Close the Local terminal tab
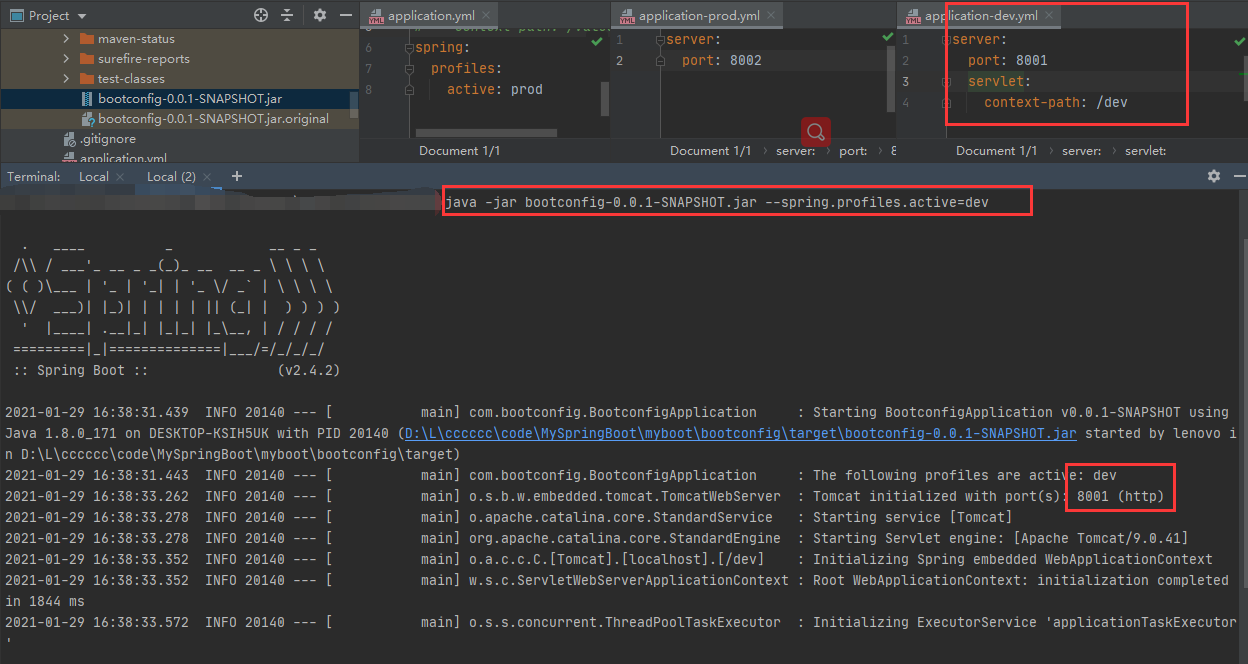The width and height of the screenshot is (1248, 664). tap(119, 176)
